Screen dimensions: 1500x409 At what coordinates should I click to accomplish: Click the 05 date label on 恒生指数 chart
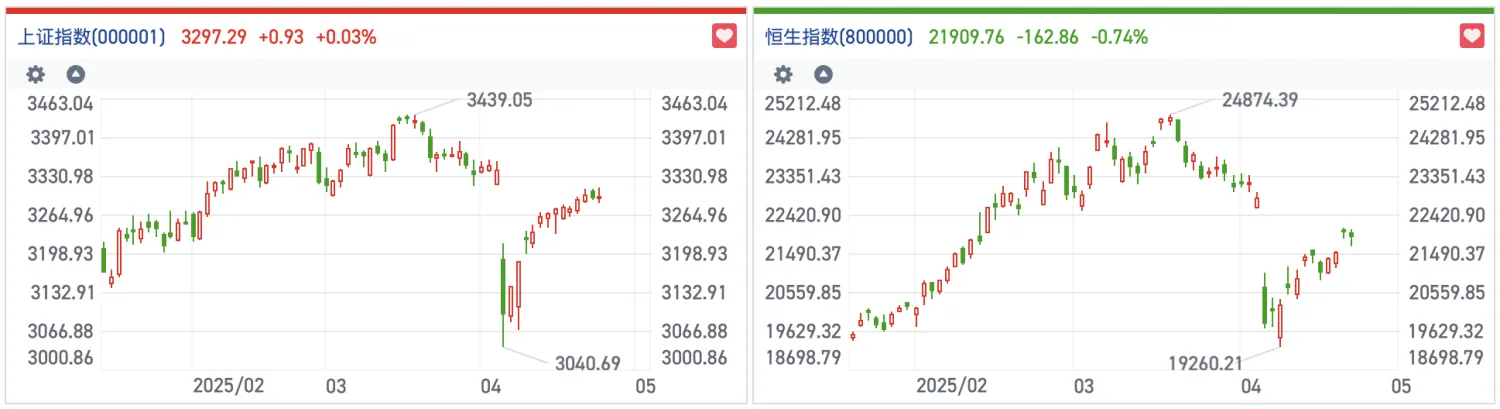[x=1400, y=386]
